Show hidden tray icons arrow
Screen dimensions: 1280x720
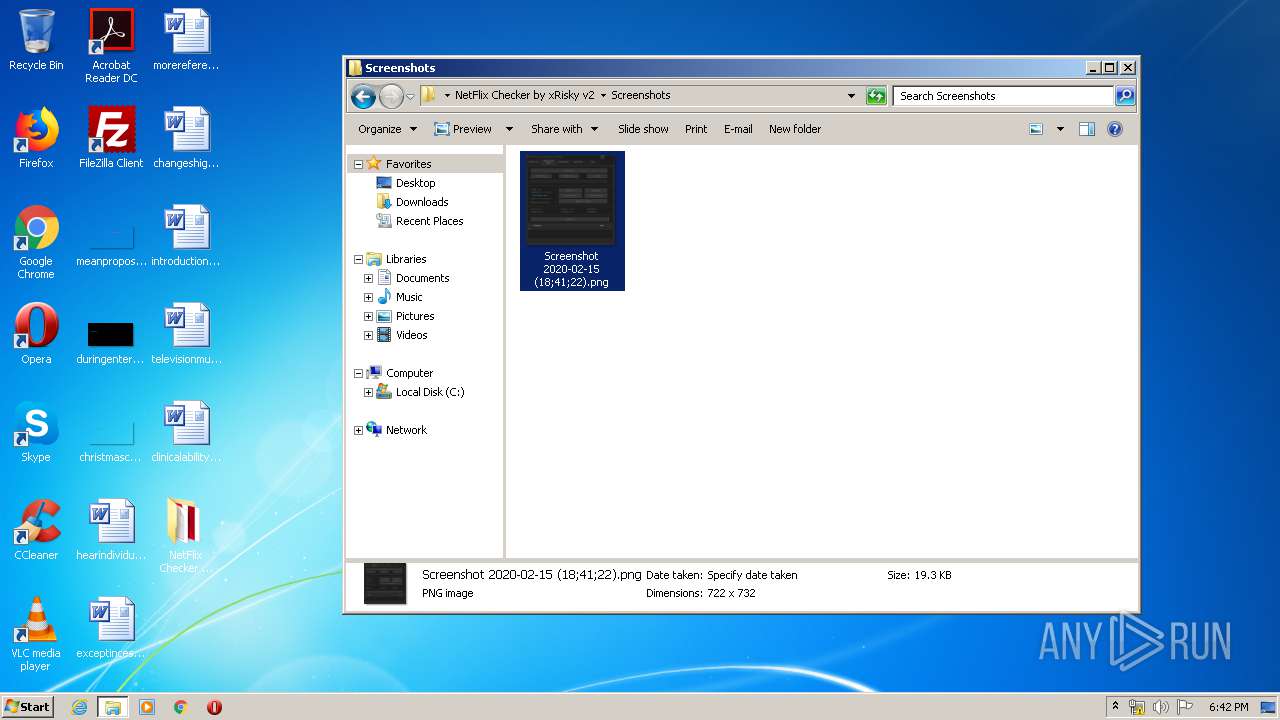point(1115,707)
